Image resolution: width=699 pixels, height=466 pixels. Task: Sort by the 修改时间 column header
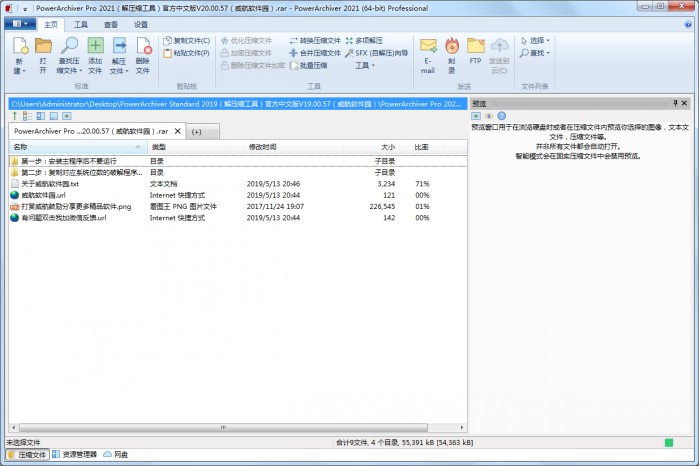pos(294,147)
